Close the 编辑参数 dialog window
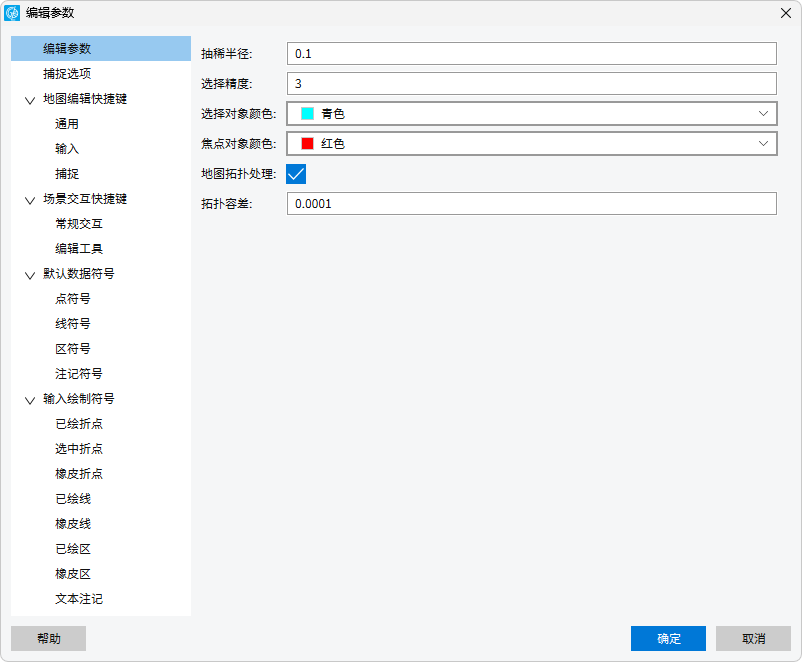 [784, 13]
